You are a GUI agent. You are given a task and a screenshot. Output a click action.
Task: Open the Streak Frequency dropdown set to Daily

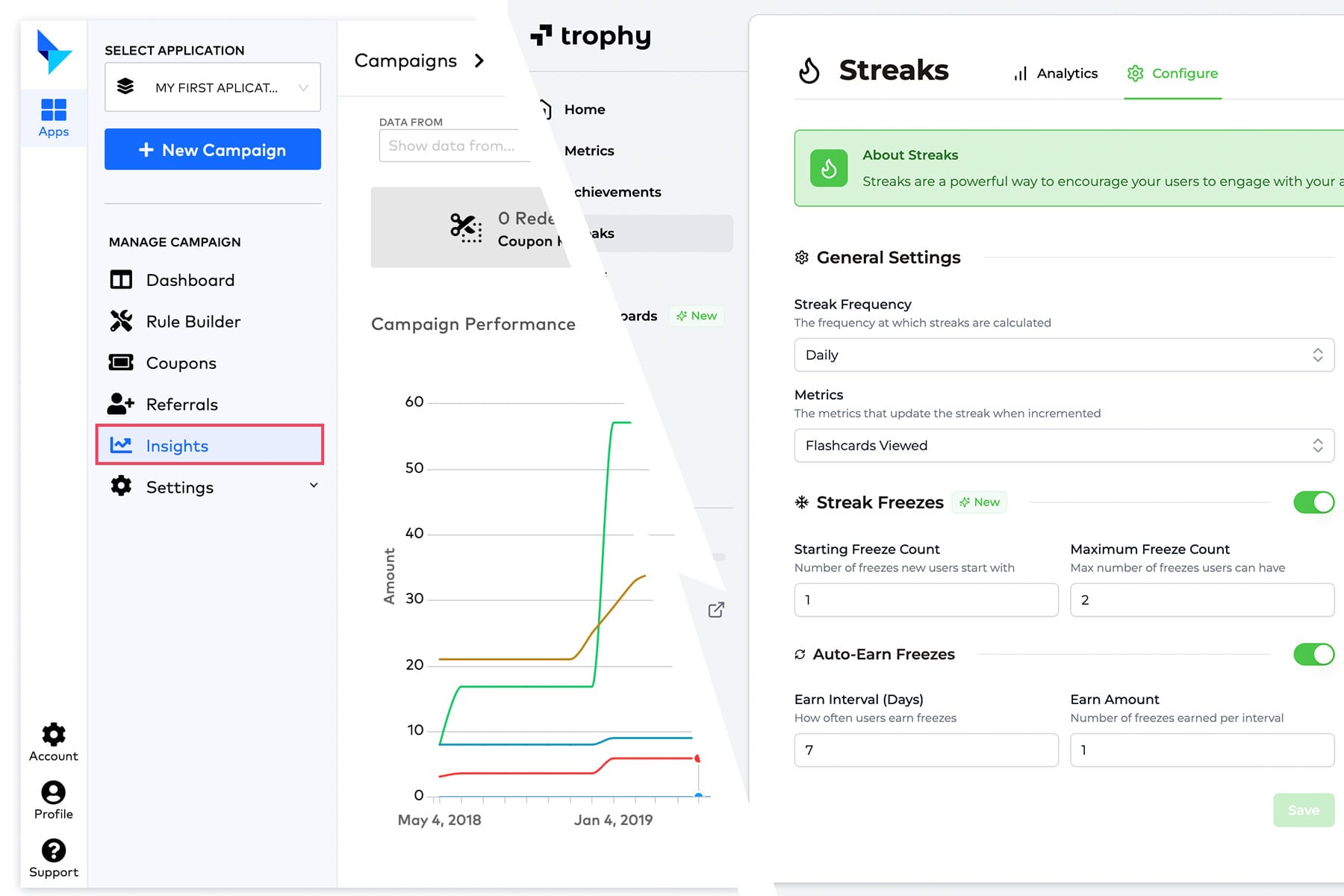(1063, 355)
